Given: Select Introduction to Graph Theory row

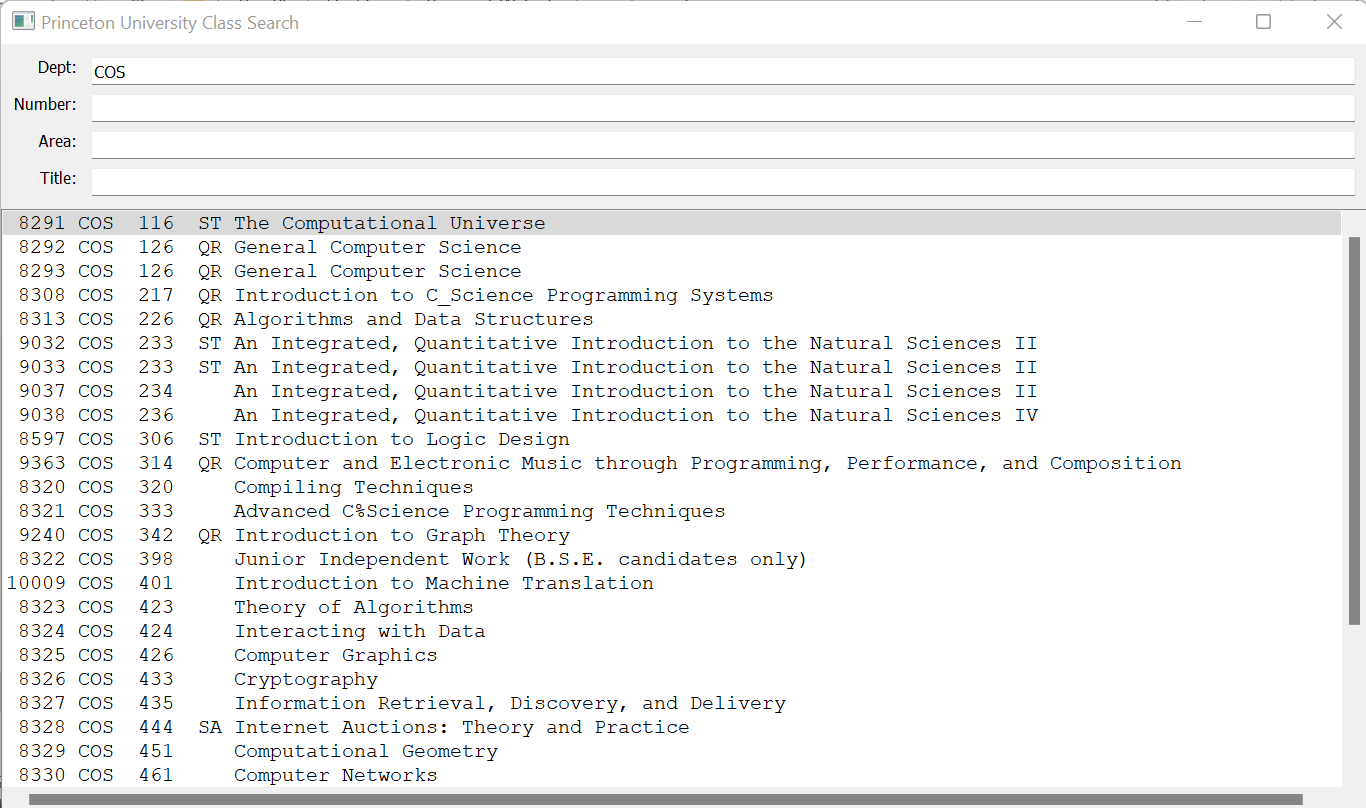Looking at the screenshot, I should (x=672, y=535).
